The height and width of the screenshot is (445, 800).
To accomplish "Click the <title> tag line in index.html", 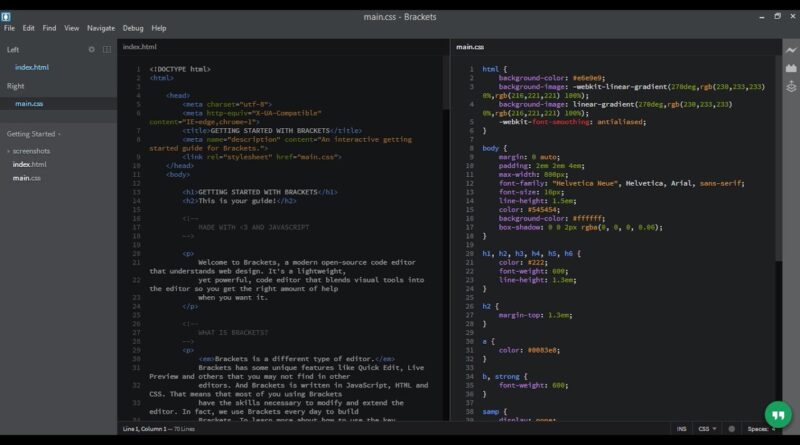I will [x=272, y=131].
